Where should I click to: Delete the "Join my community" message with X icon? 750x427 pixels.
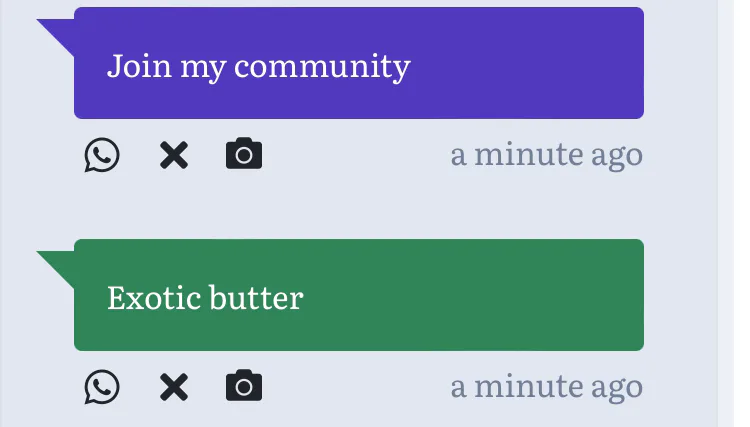point(174,155)
